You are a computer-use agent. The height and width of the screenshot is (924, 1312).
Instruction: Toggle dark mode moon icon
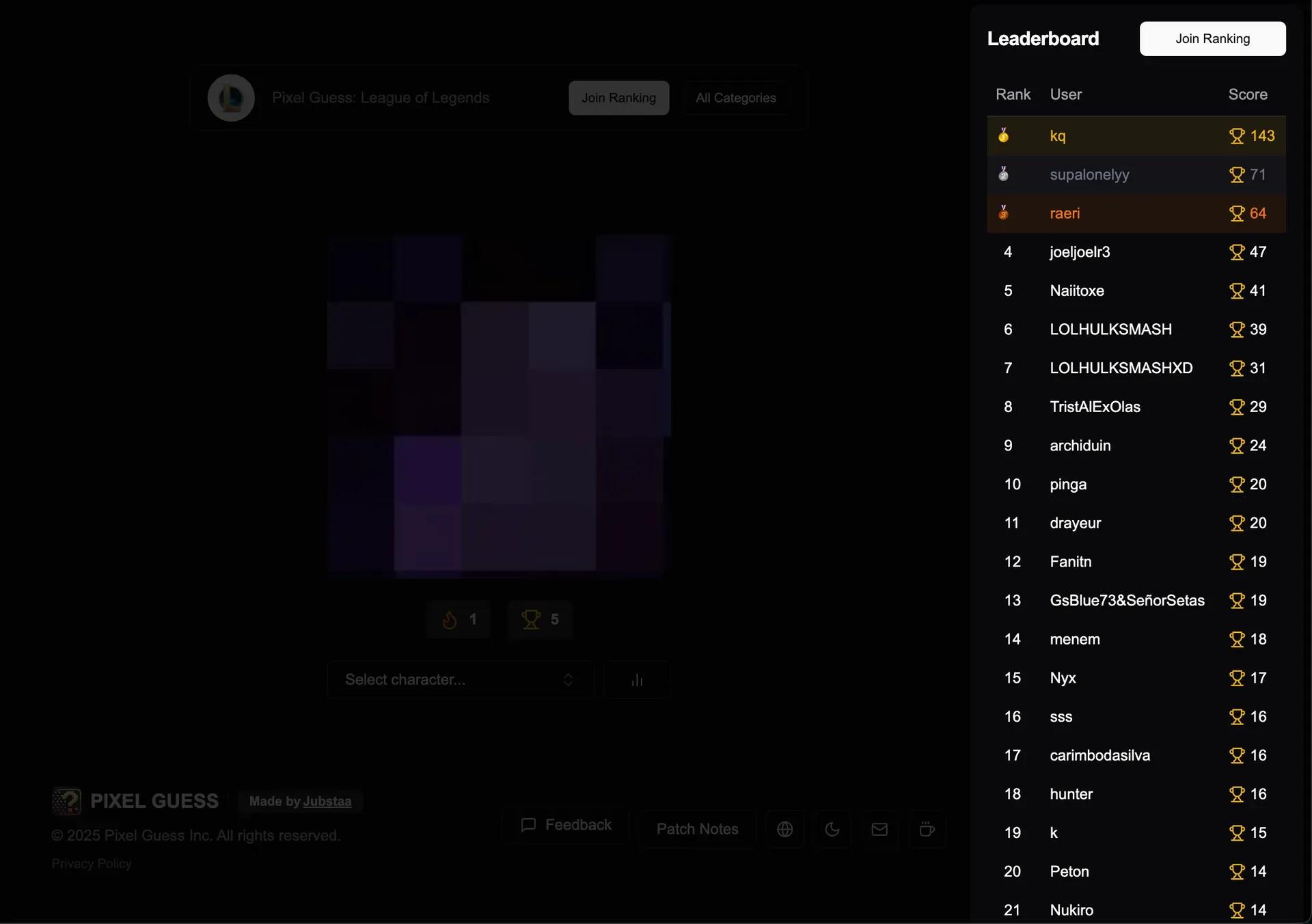832,829
